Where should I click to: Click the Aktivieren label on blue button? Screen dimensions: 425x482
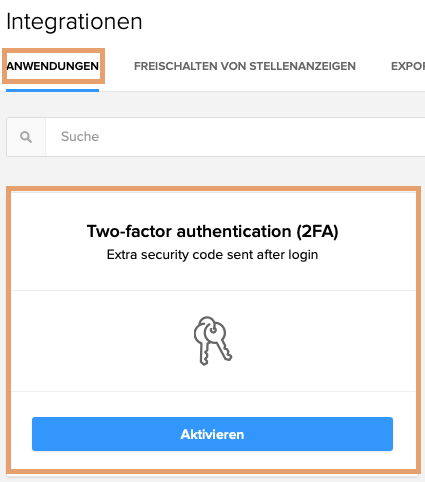pyautogui.click(x=212, y=434)
